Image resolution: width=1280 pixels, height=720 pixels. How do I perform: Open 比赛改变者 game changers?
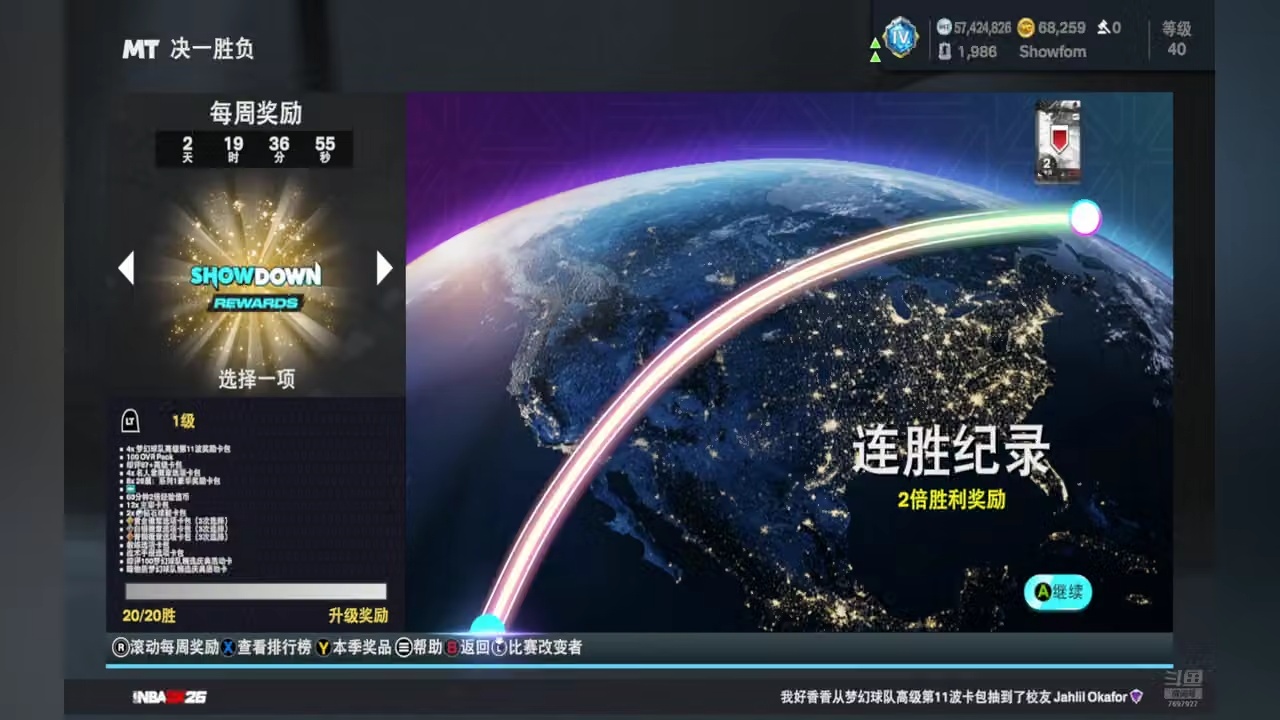pyautogui.click(x=545, y=647)
